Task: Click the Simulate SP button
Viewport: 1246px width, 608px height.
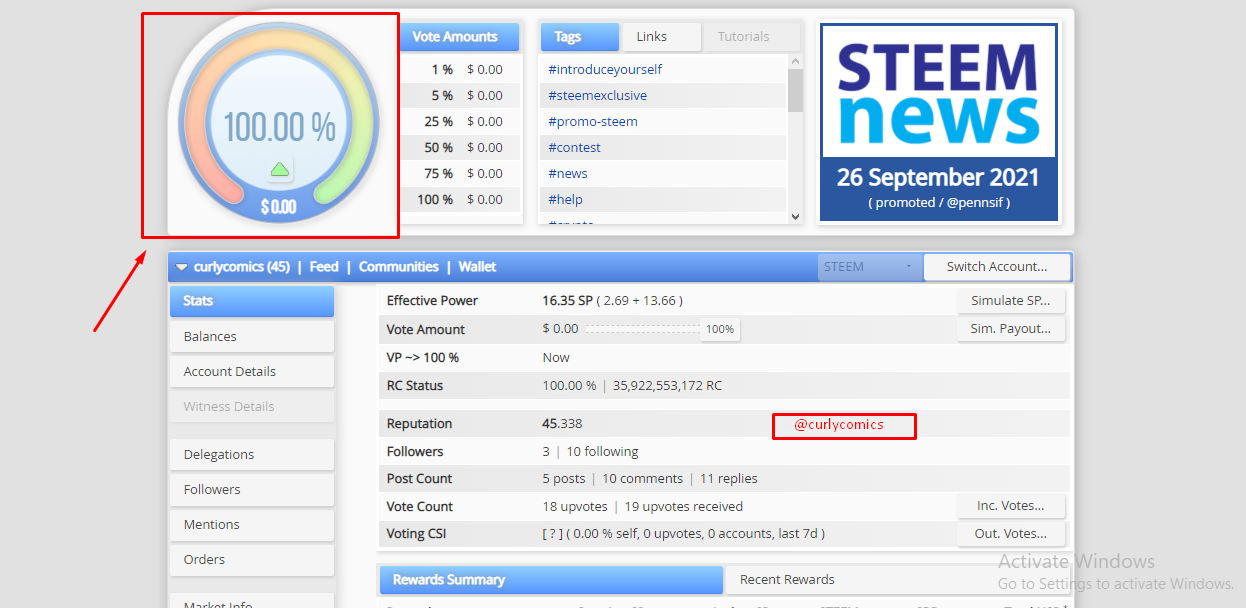Action: coord(1010,300)
